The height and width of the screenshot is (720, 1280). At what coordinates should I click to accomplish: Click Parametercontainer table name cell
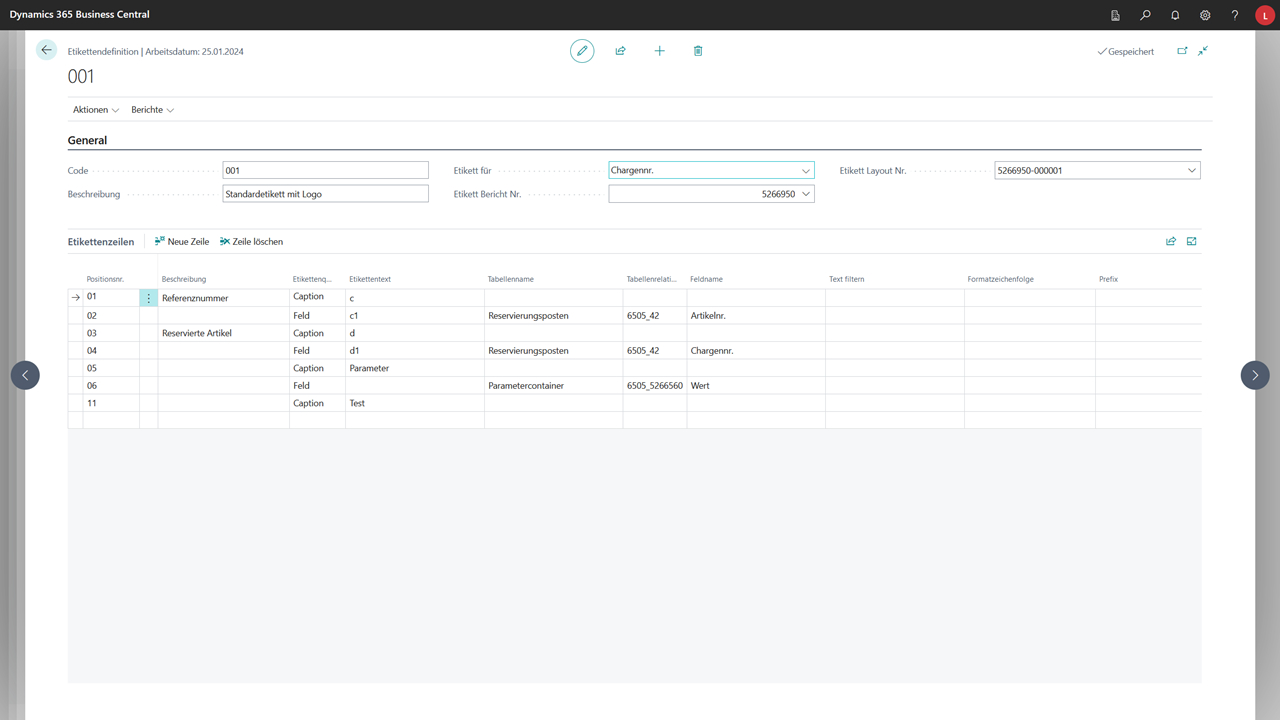pos(554,386)
